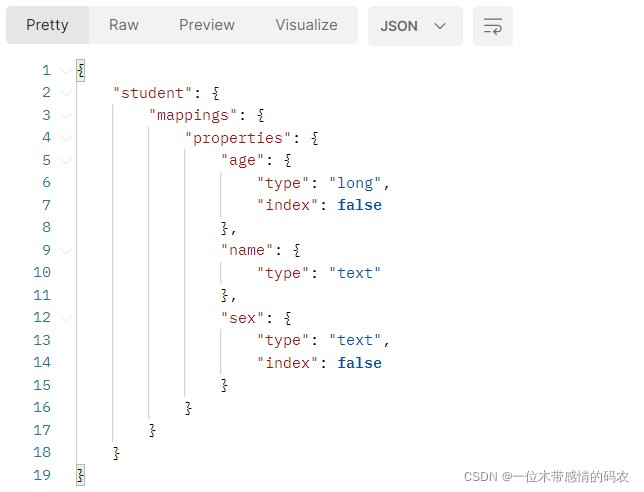Click line number 7 in the gutter
This screenshot has height=492, width=644.
tap(45, 205)
